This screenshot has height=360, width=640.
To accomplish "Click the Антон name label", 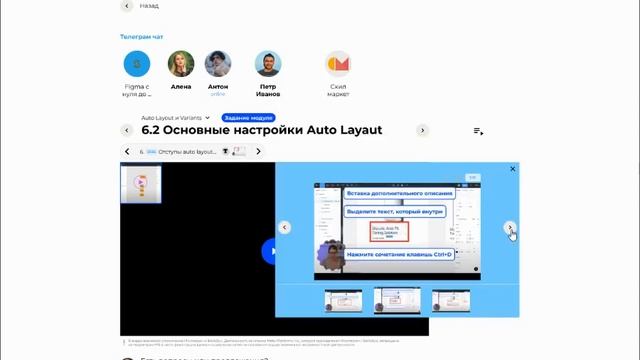I will (x=218, y=87).
